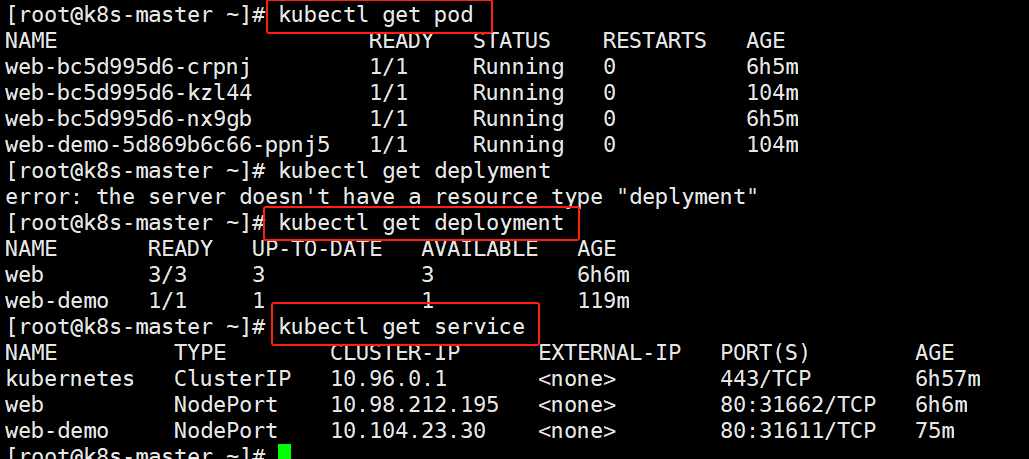Click the UP-TO-DATE column header
Image resolution: width=1029 pixels, height=459 pixels.
[x=317, y=249]
